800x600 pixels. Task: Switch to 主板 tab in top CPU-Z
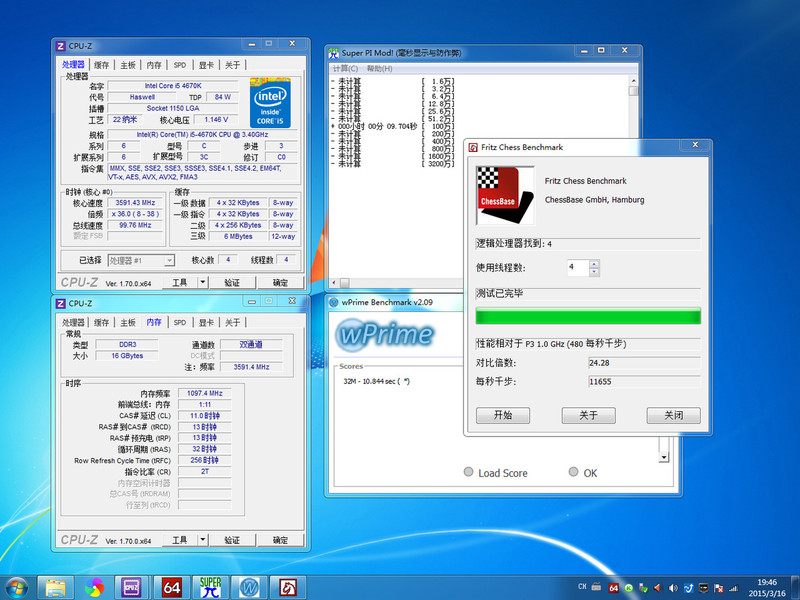tap(128, 65)
